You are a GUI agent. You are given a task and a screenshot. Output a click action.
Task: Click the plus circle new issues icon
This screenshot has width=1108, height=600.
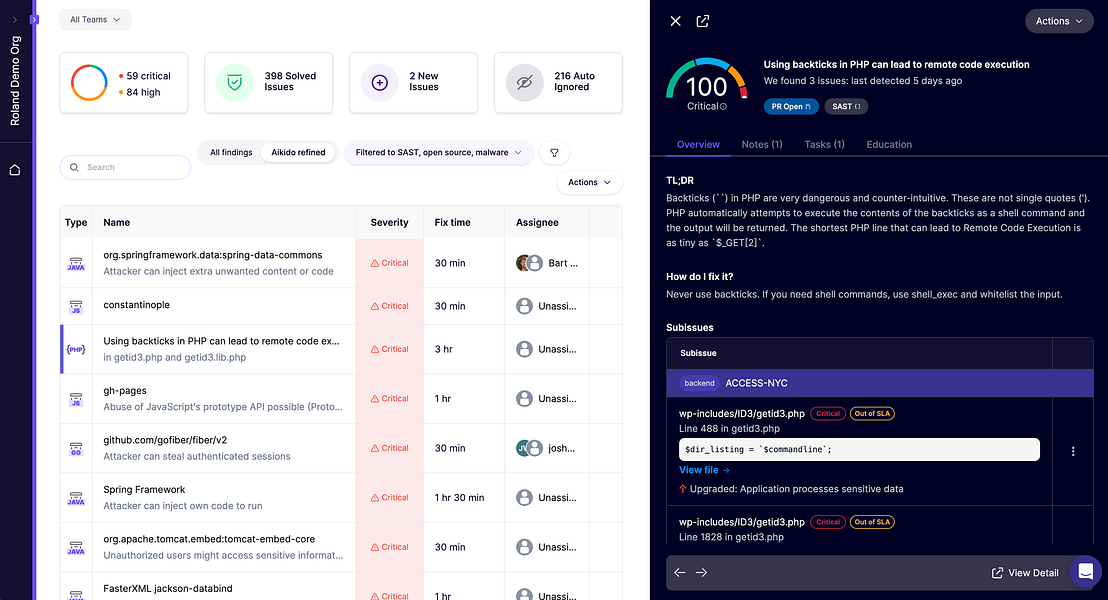click(x=379, y=83)
